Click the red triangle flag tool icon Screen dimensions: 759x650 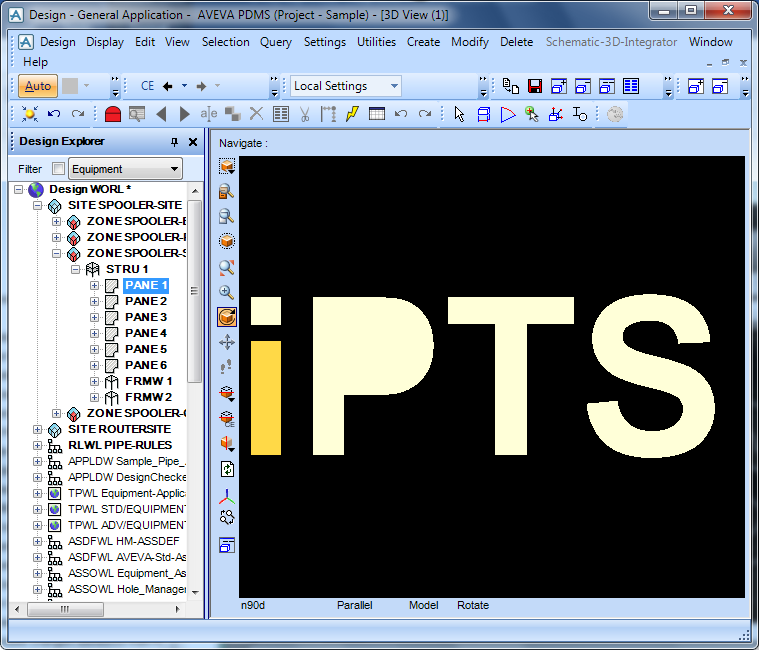coord(507,114)
